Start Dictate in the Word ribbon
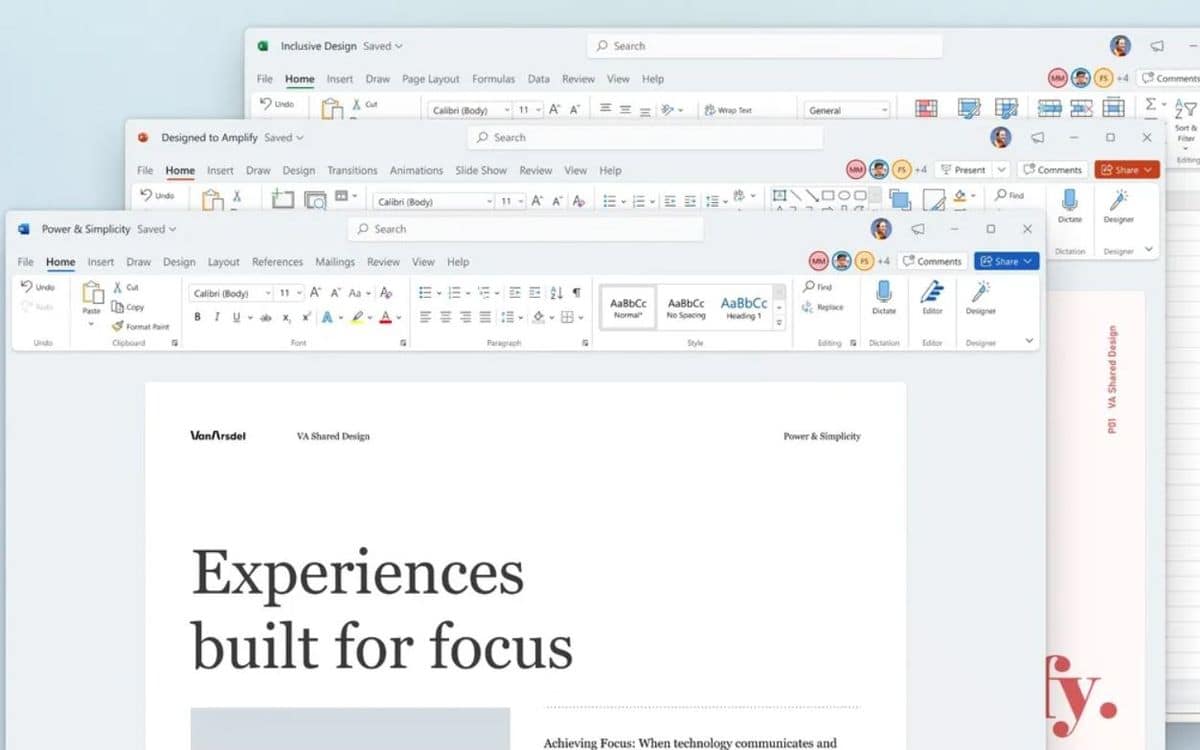 (x=884, y=297)
